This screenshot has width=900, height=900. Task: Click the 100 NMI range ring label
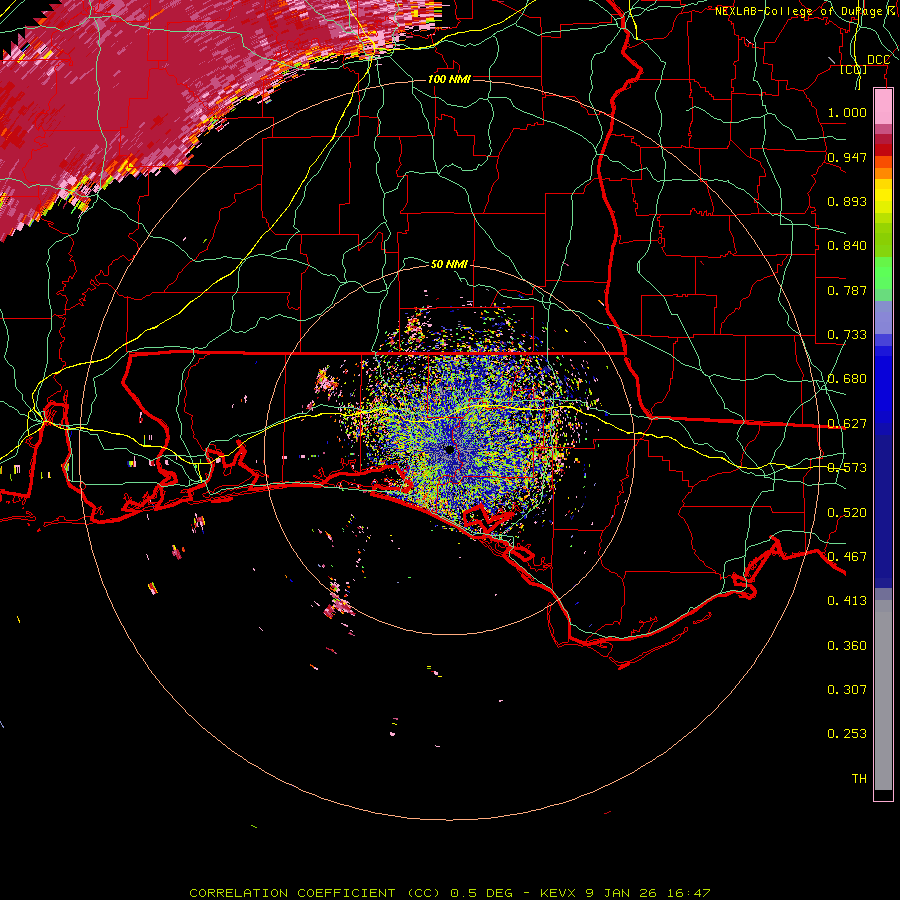(449, 79)
